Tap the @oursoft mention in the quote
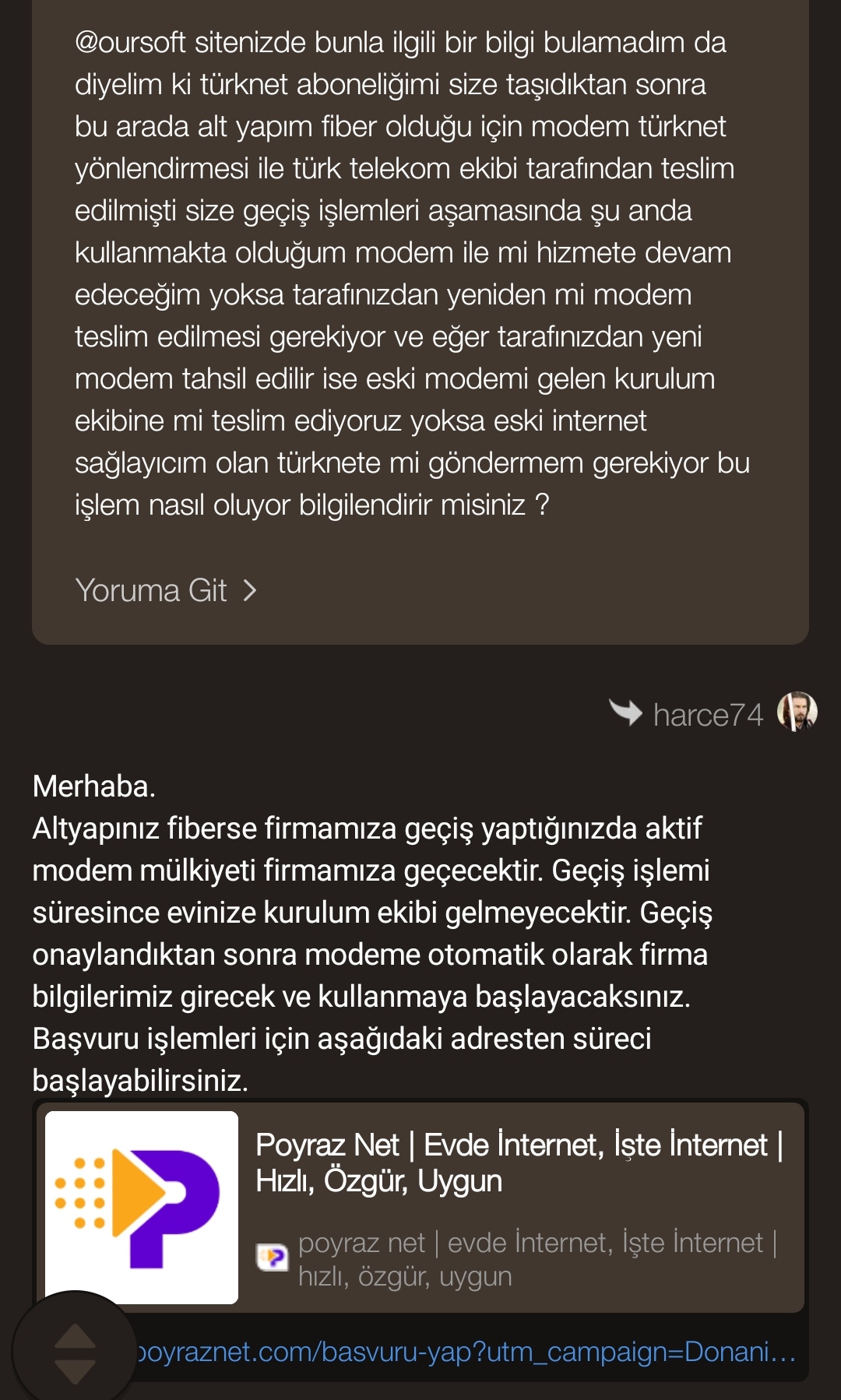The image size is (841, 1400). tap(130, 43)
